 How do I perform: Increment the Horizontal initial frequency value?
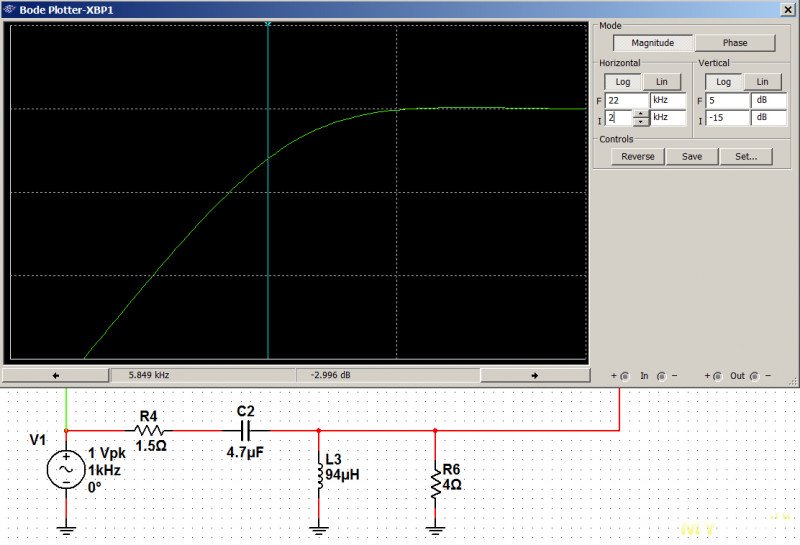point(640,114)
